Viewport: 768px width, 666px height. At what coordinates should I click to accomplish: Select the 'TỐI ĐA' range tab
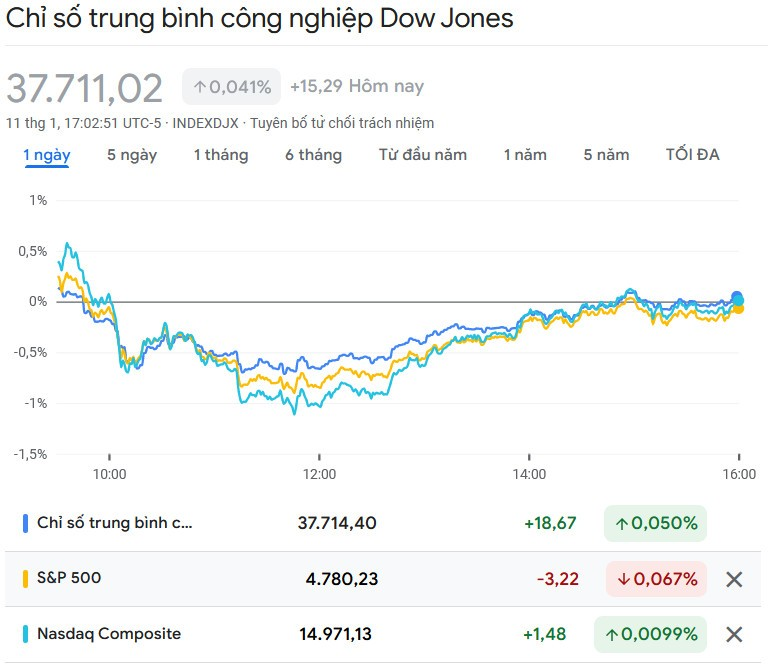pos(692,155)
